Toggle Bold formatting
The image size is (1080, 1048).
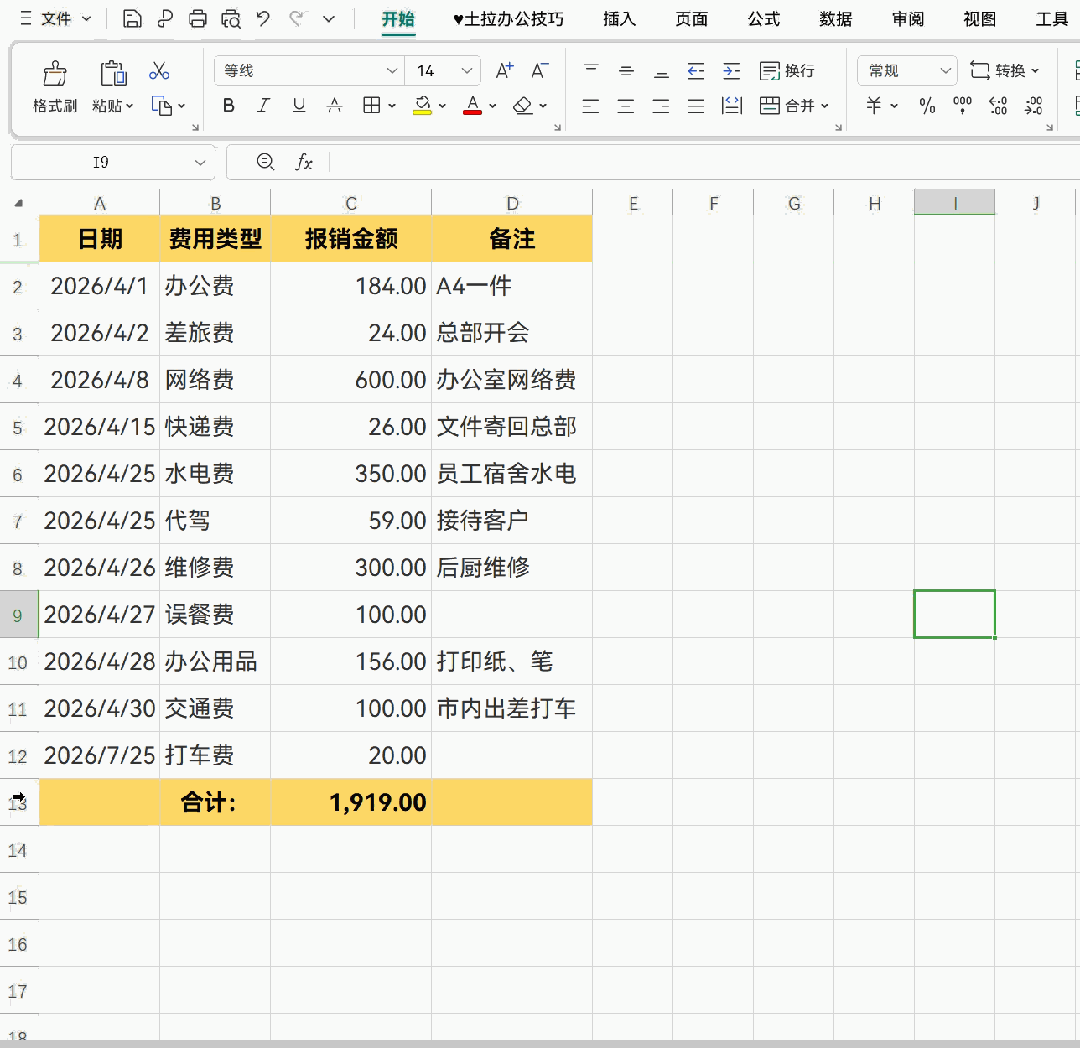[x=229, y=105]
